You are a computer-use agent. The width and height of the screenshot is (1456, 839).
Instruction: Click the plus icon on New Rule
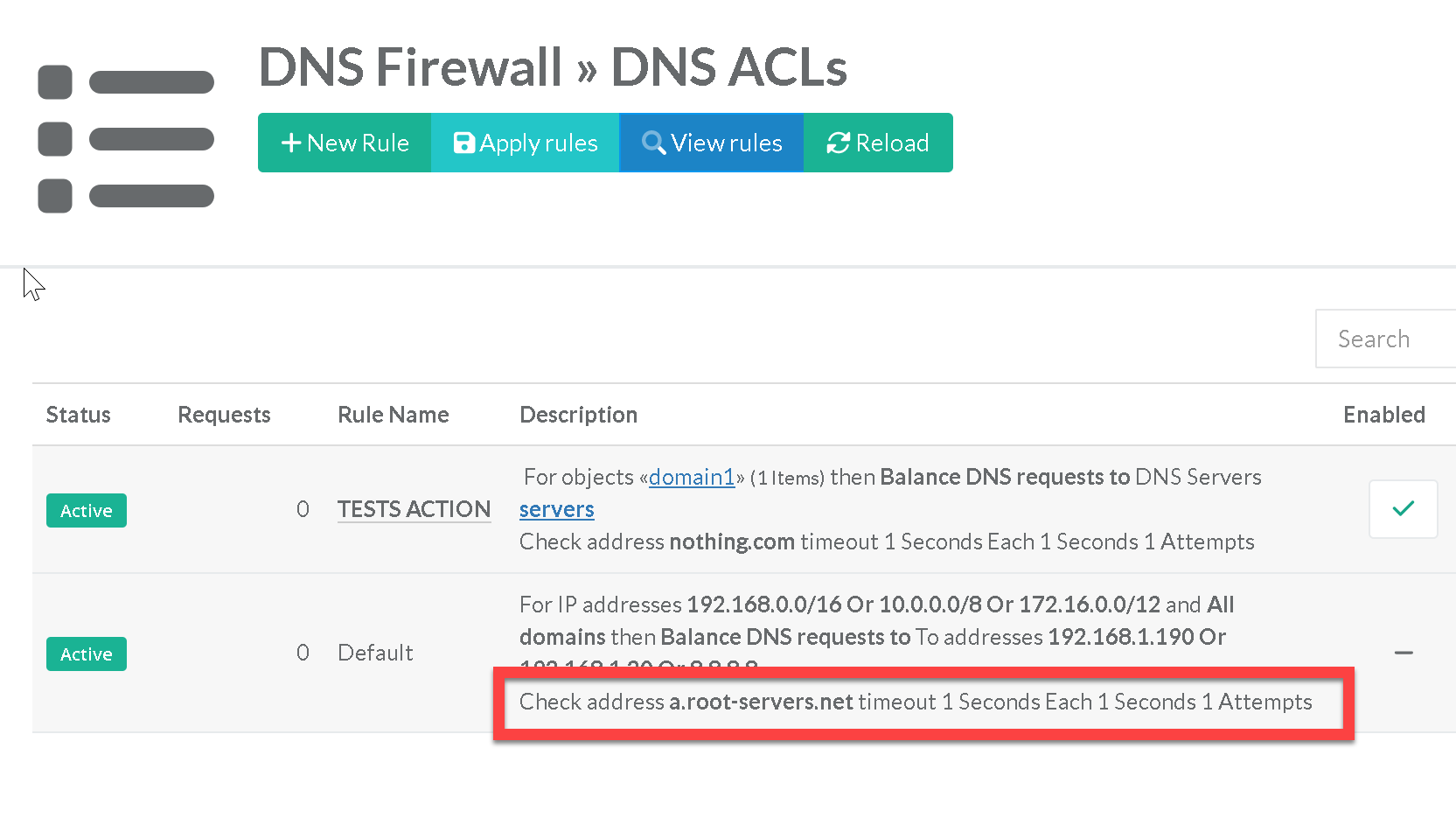291,143
